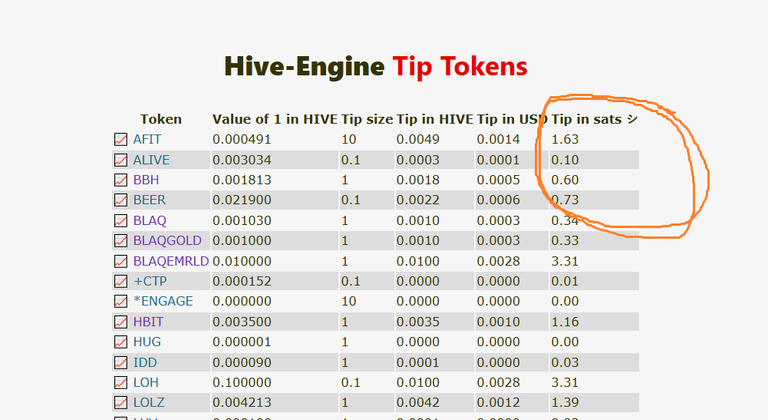Open the chart icon for HUG
Viewport: 768px width, 420px height.
click(x=120, y=342)
